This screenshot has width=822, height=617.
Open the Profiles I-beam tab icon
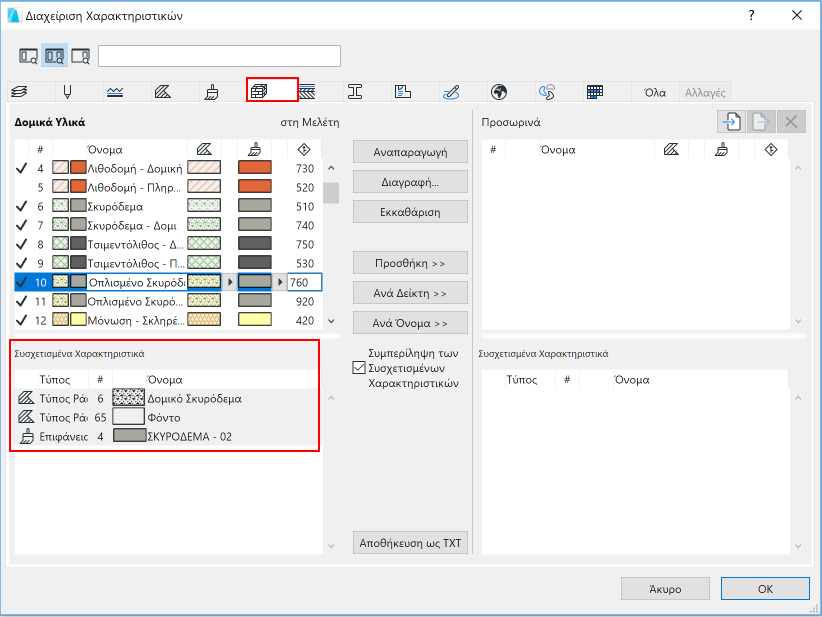(x=355, y=92)
